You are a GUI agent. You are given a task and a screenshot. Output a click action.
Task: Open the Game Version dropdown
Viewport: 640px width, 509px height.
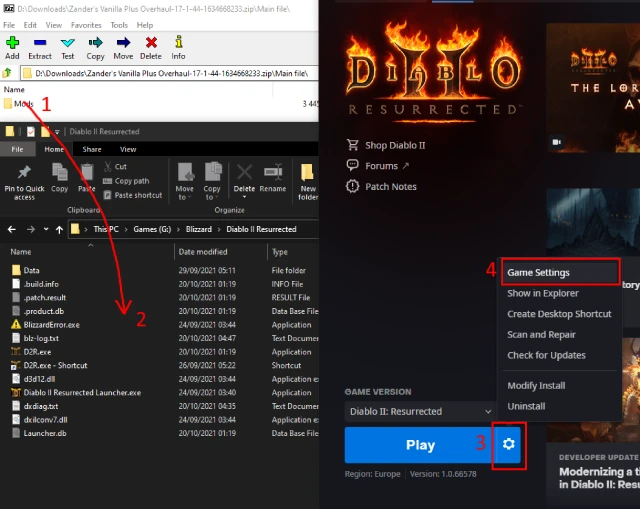[420, 411]
